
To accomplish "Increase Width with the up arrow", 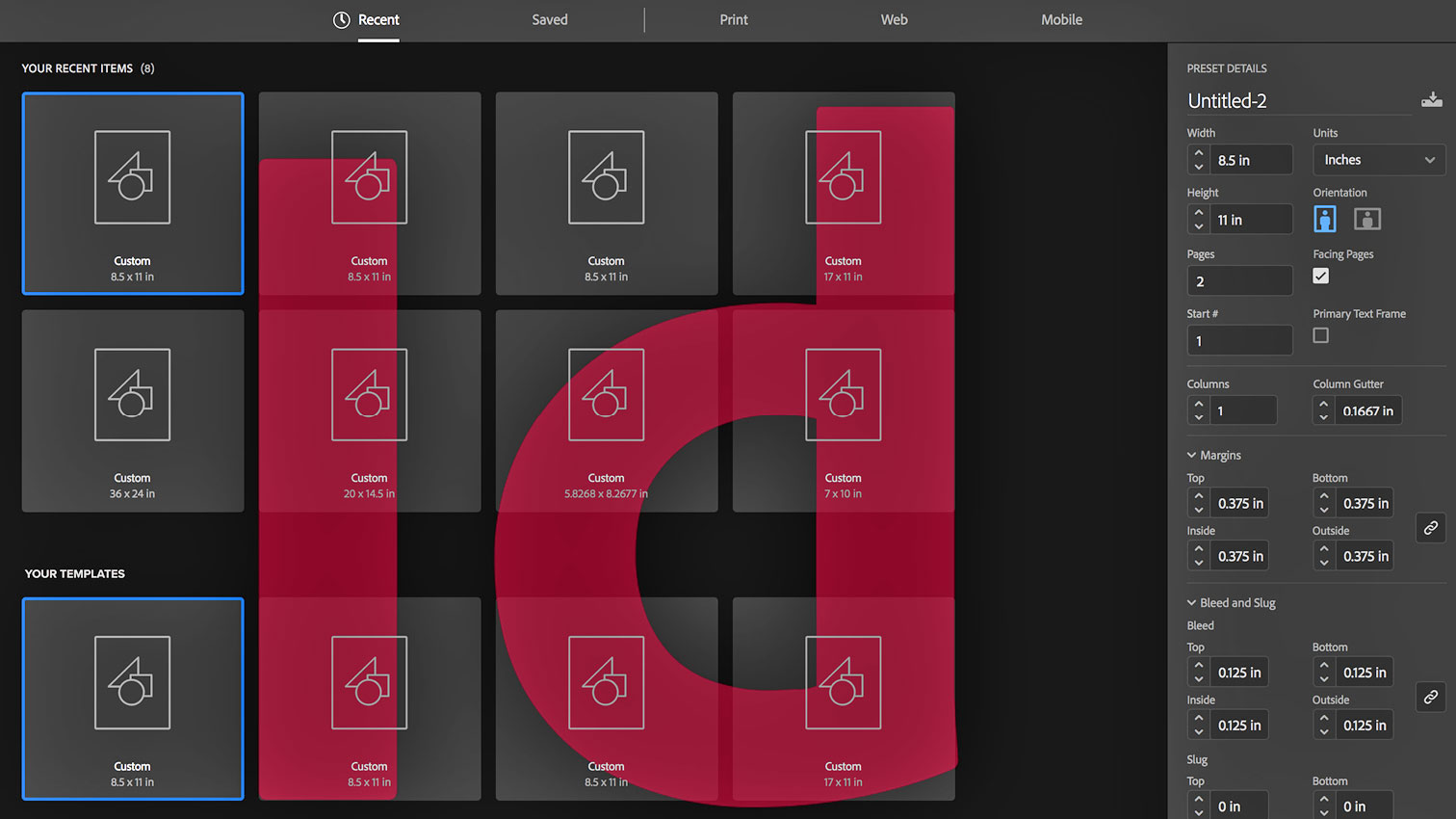I will point(1199,152).
